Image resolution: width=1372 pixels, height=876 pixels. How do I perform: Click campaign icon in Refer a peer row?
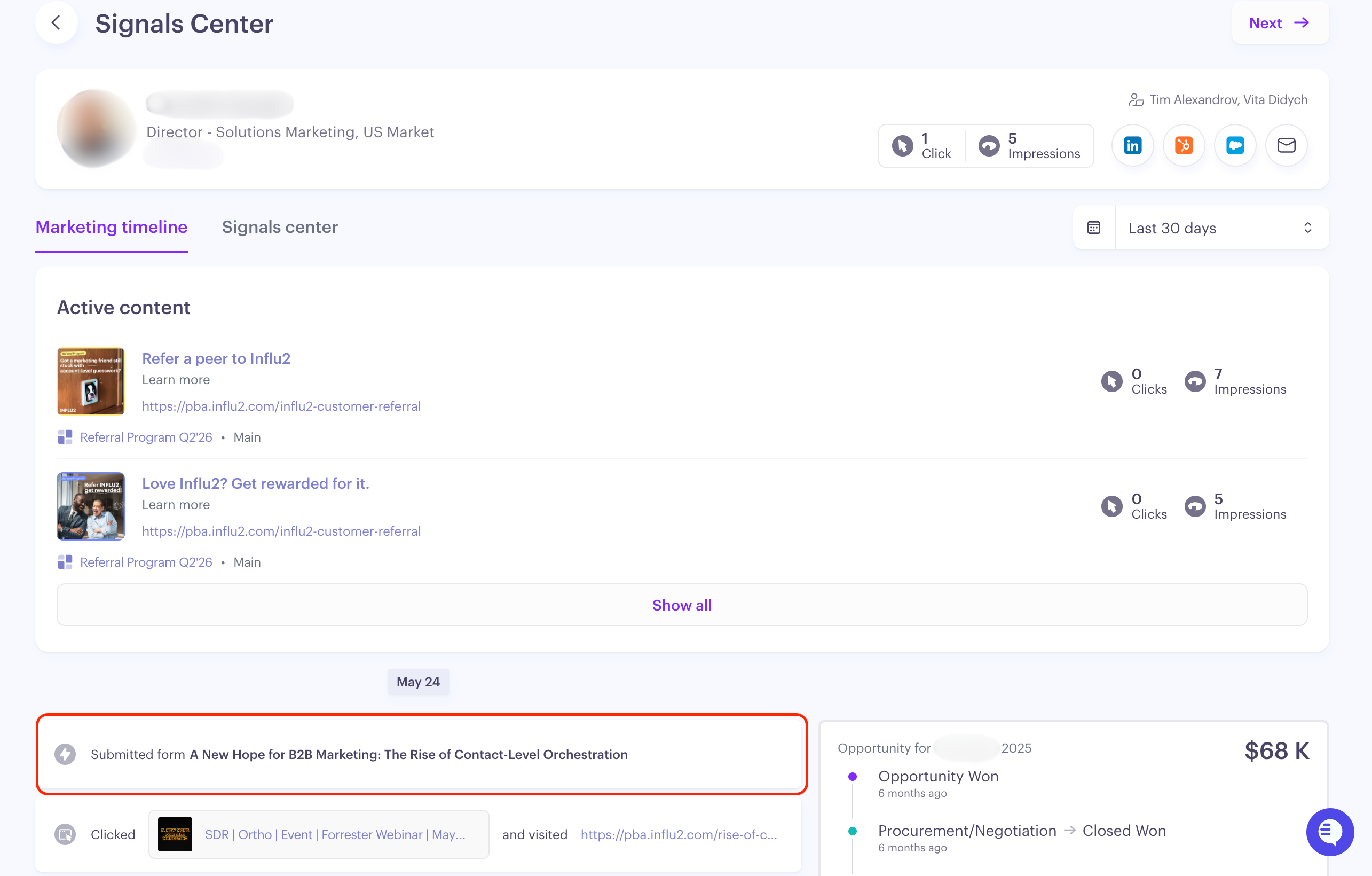coord(65,437)
